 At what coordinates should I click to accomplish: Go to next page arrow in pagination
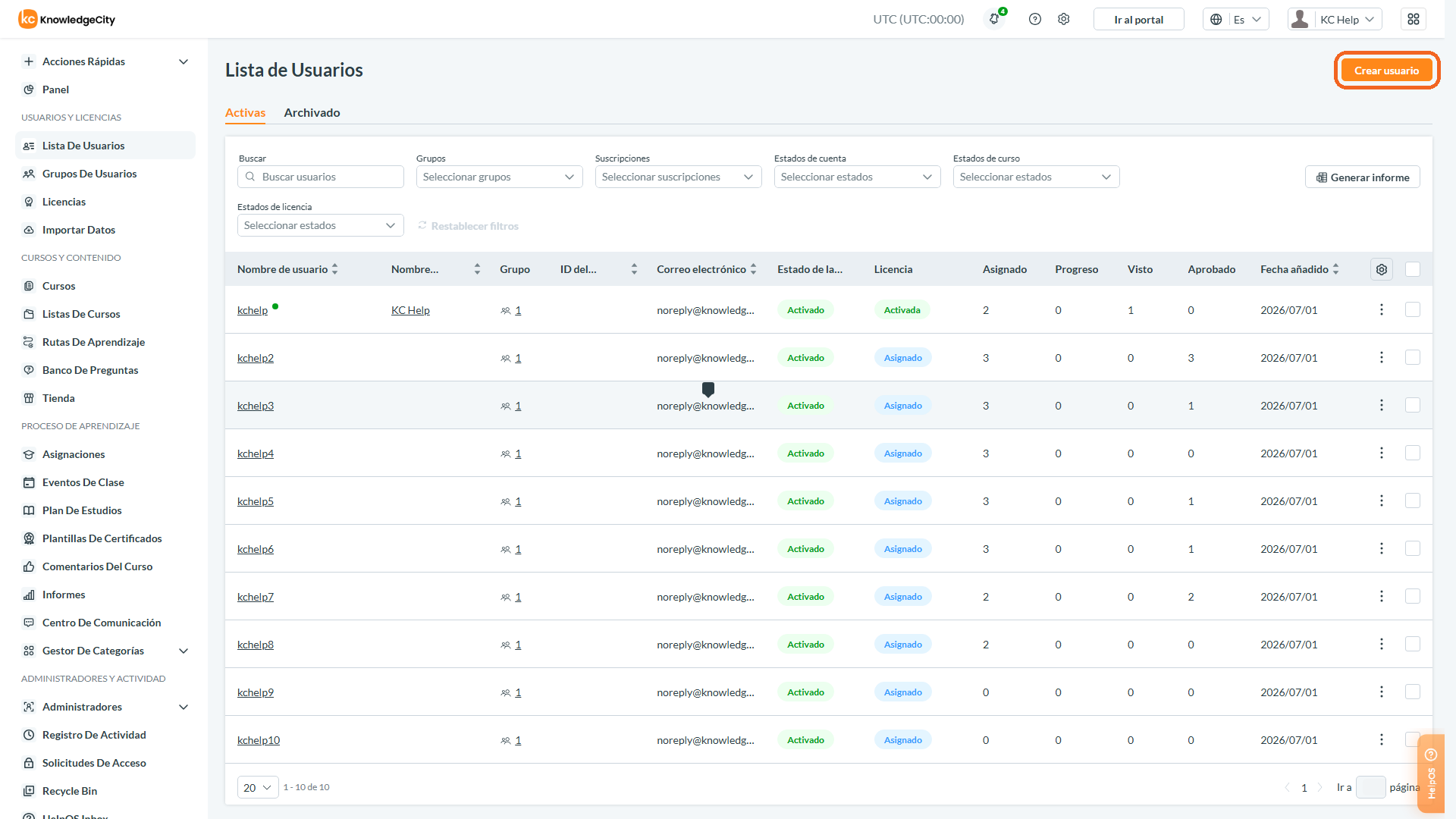tap(1320, 787)
